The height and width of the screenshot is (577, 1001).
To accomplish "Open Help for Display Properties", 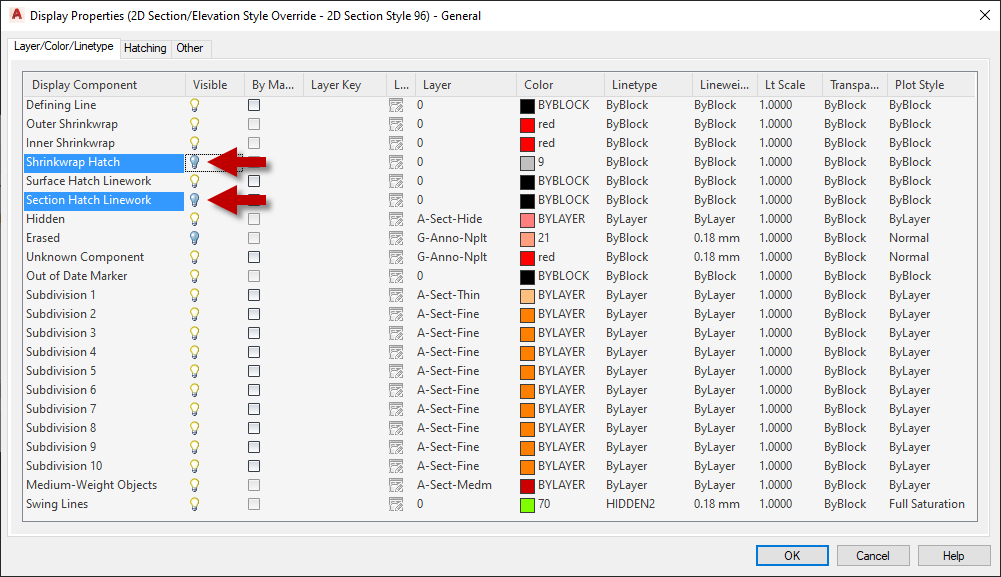I will pyautogui.click(x=952, y=555).
